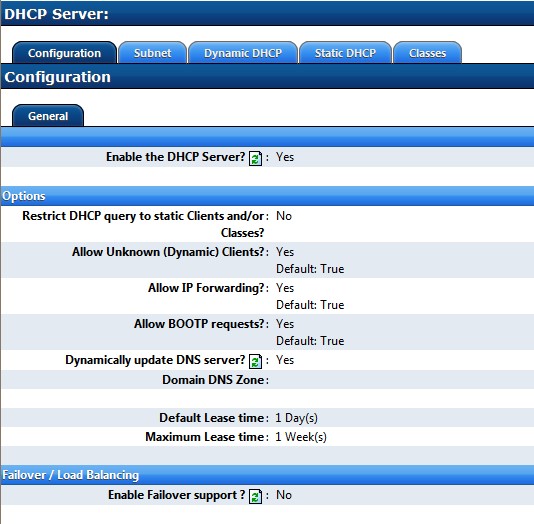The image size is (534, 524).
Task: Open the Dynamic DHCP tab
Action: (243, 53)
